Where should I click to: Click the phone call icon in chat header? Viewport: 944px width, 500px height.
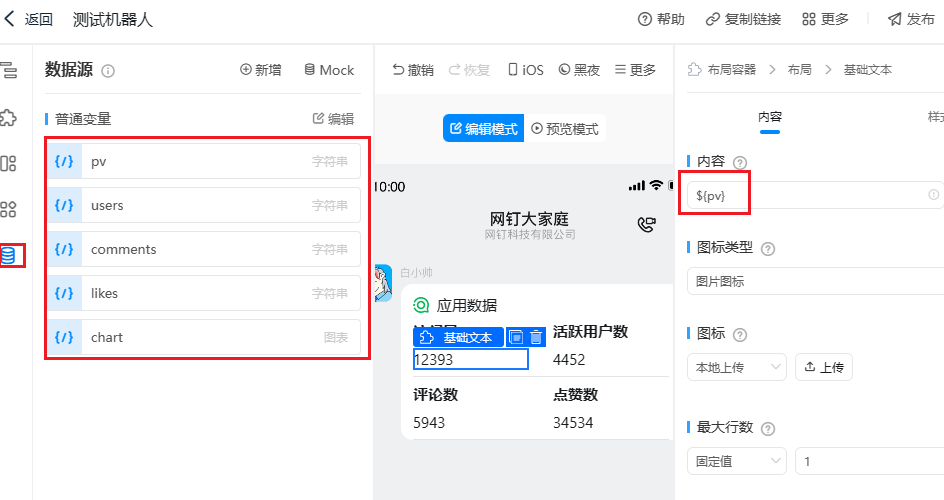646,224
